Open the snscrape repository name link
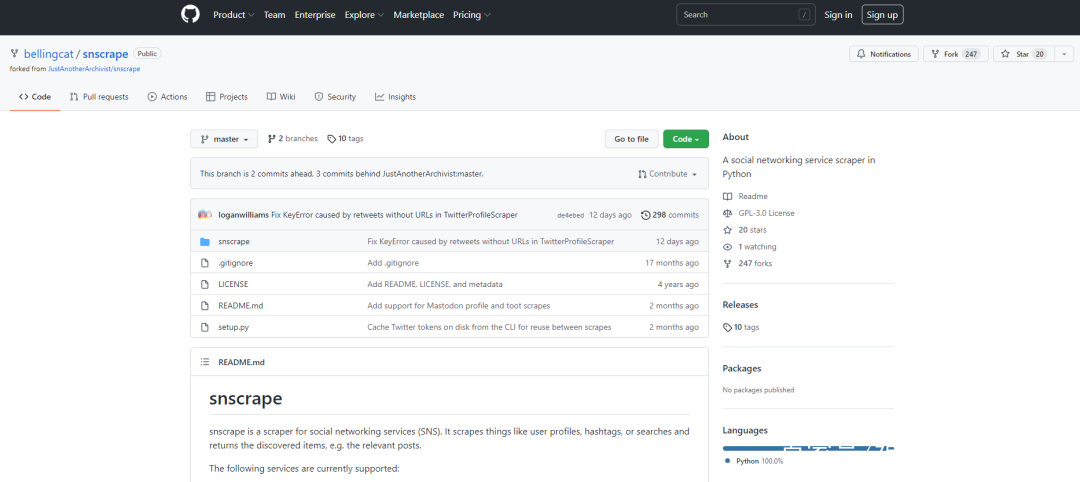 pos(105,54)
